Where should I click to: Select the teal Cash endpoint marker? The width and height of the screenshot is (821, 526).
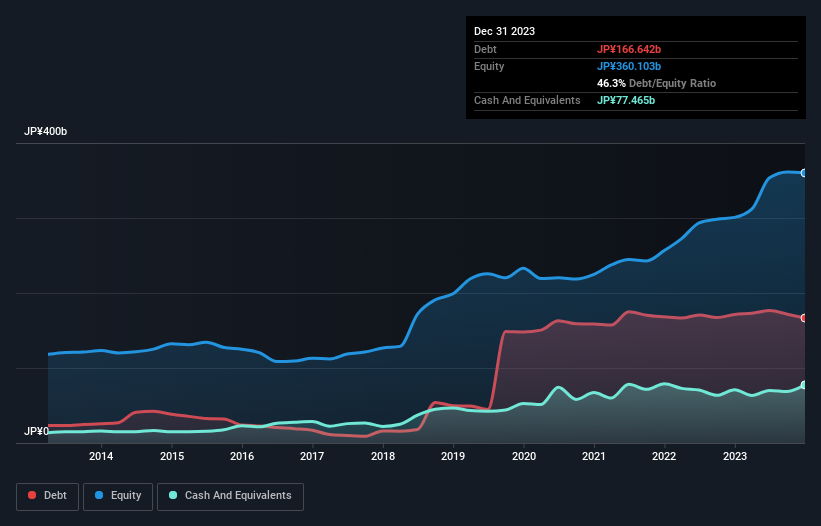click(804, 385)
